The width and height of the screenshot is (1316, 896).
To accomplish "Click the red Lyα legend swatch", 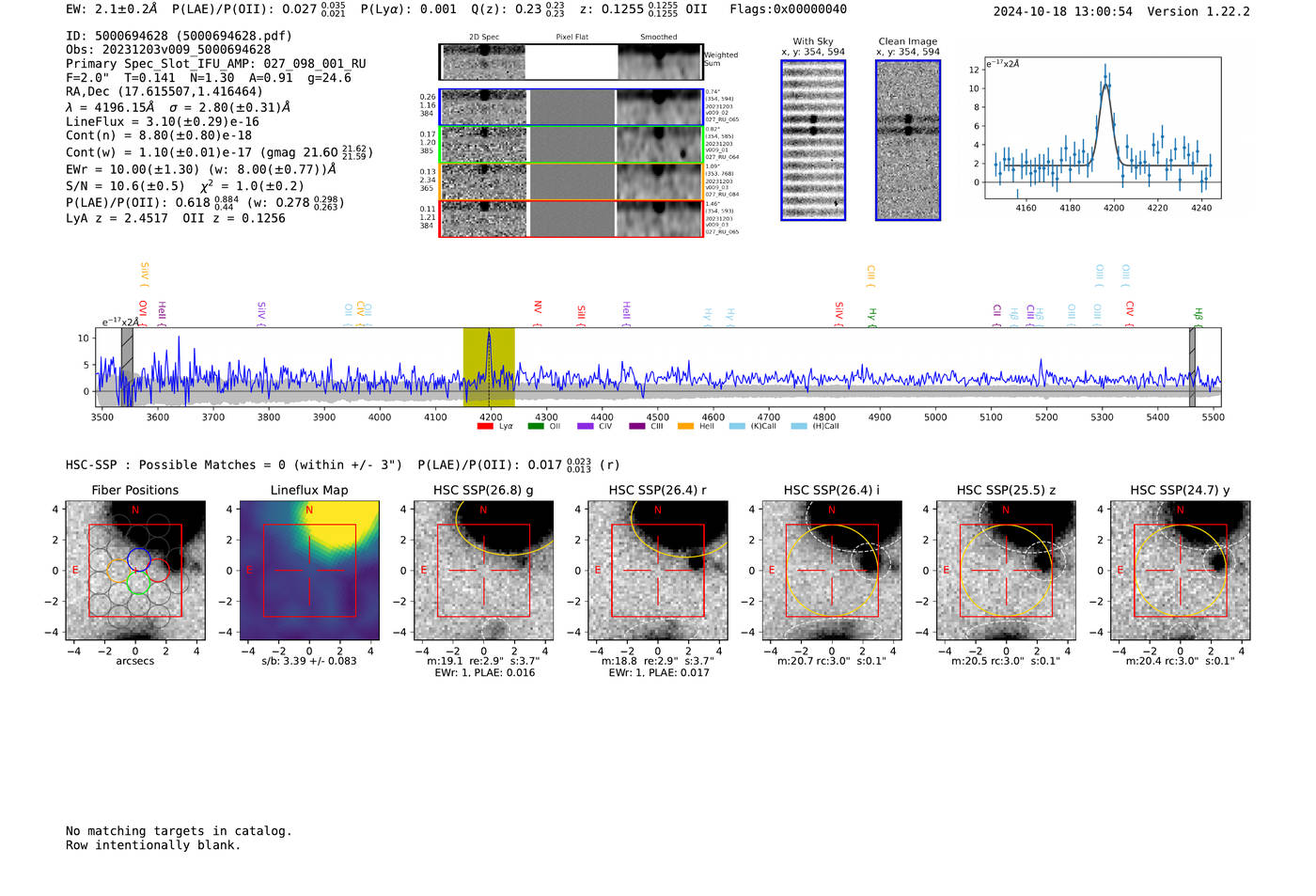I will pos(485,426).
